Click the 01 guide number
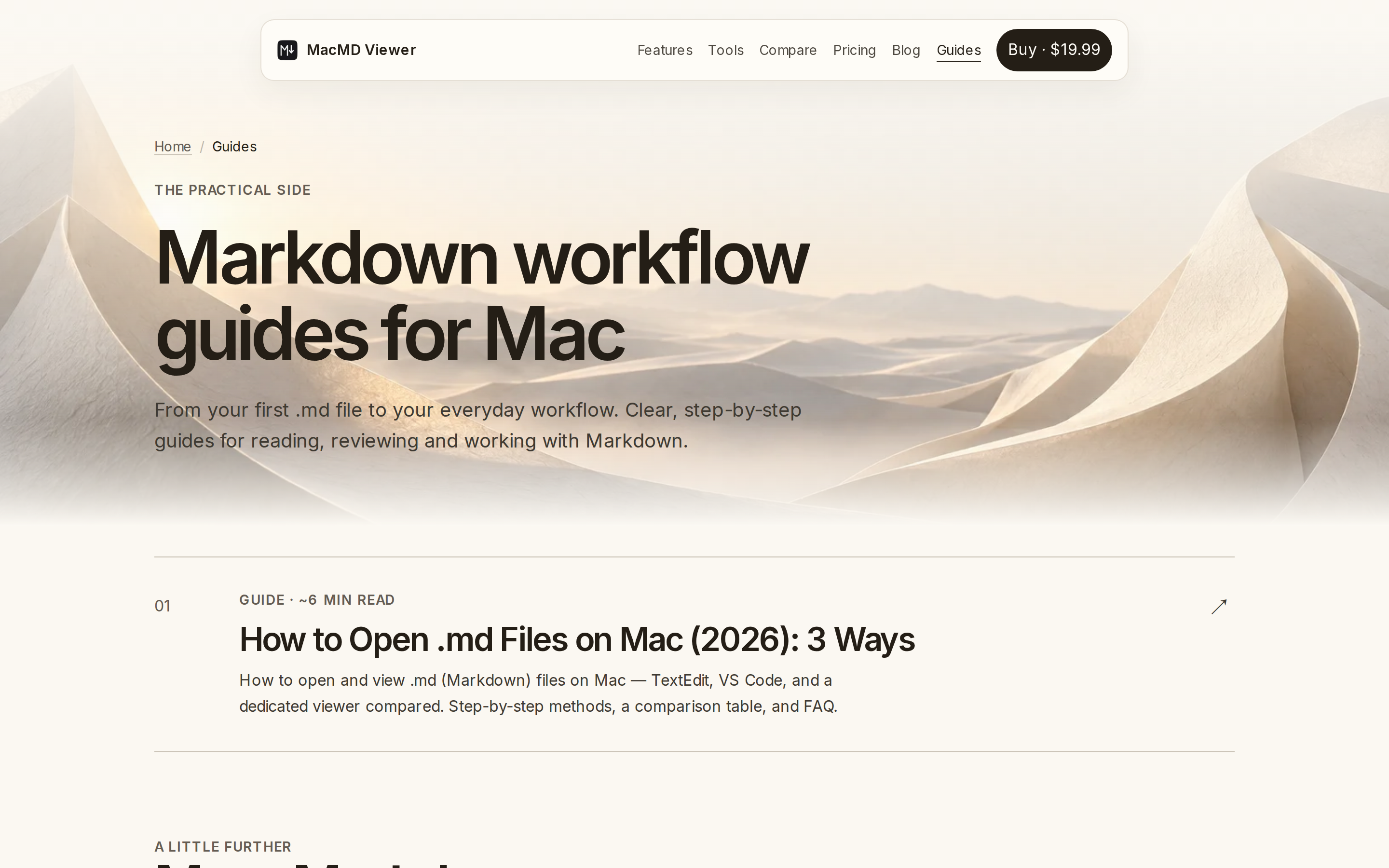Image resolution: width=1389 pixels, height=868 pixels. pyautogui.click(x=163, y=606)
